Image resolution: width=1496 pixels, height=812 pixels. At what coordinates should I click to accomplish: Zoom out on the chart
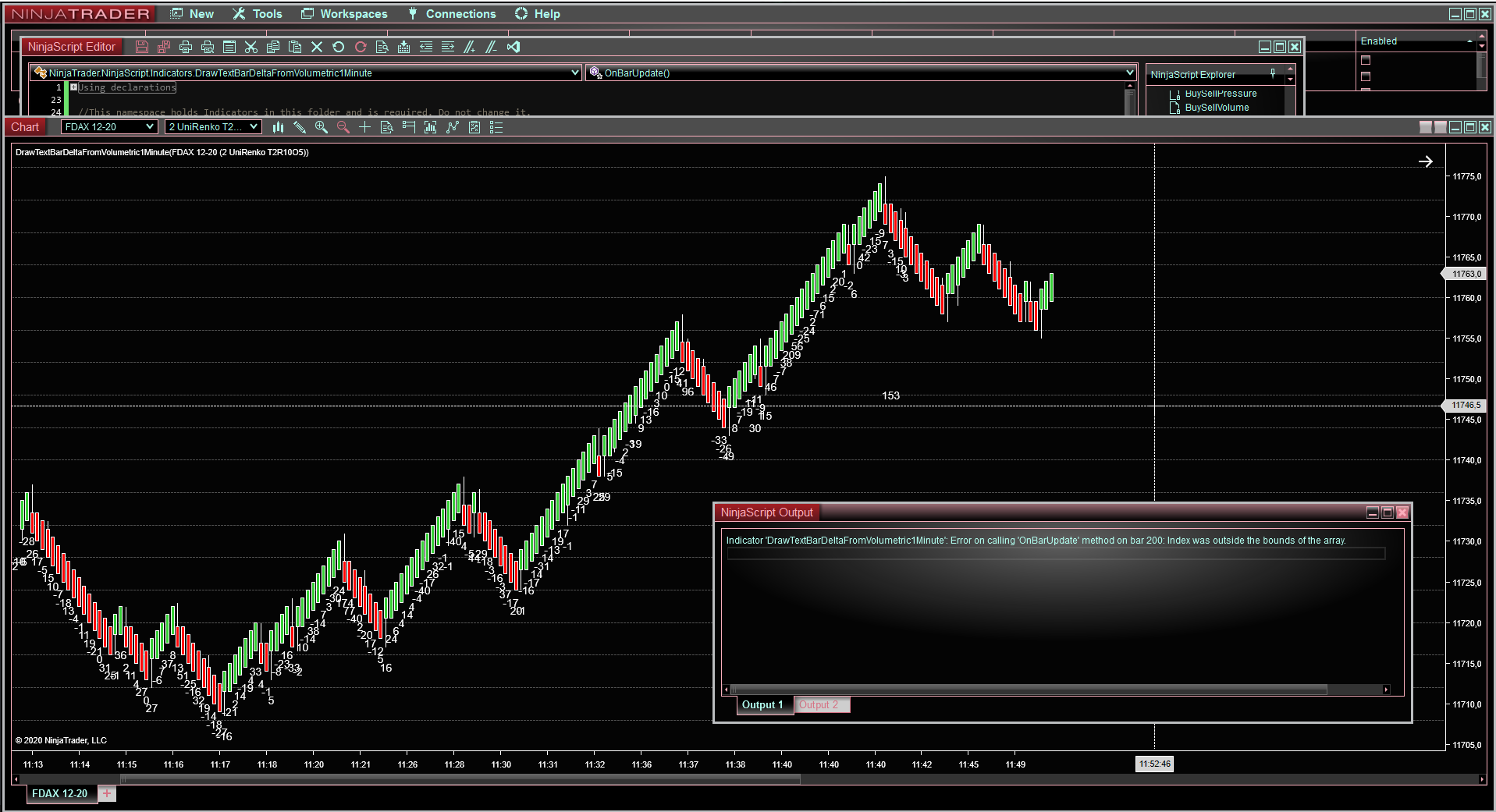click(x=343, y=127)
